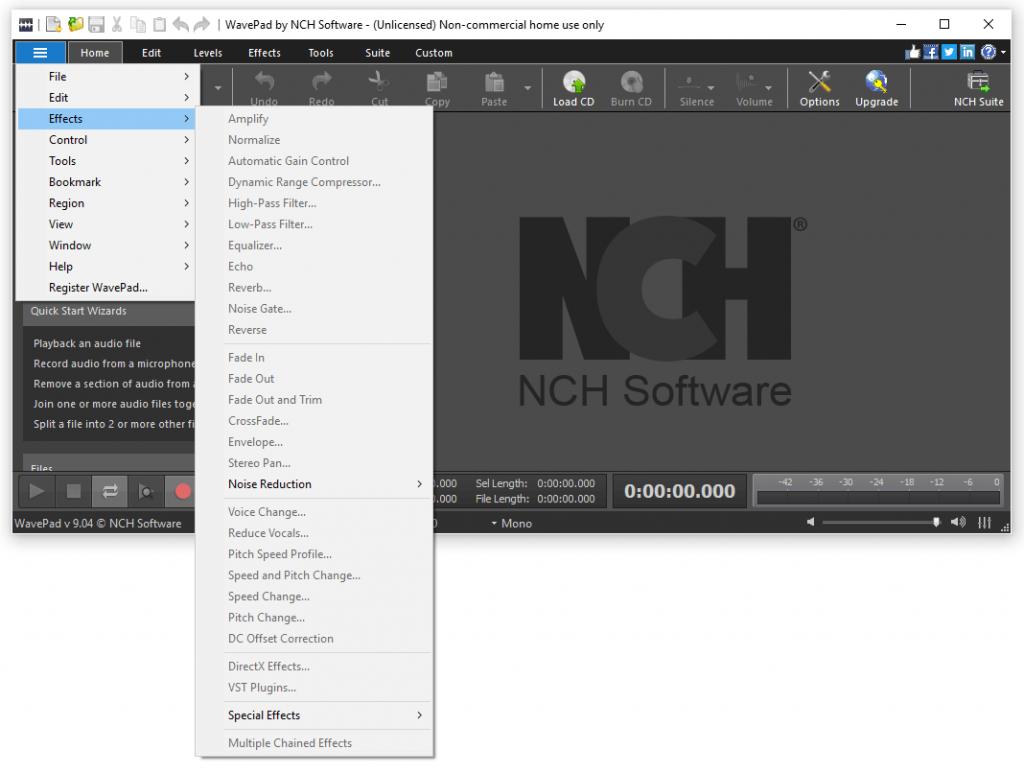Adjust the master volume slider handle
Viewport: 1024px width, 773px height.
936,522
